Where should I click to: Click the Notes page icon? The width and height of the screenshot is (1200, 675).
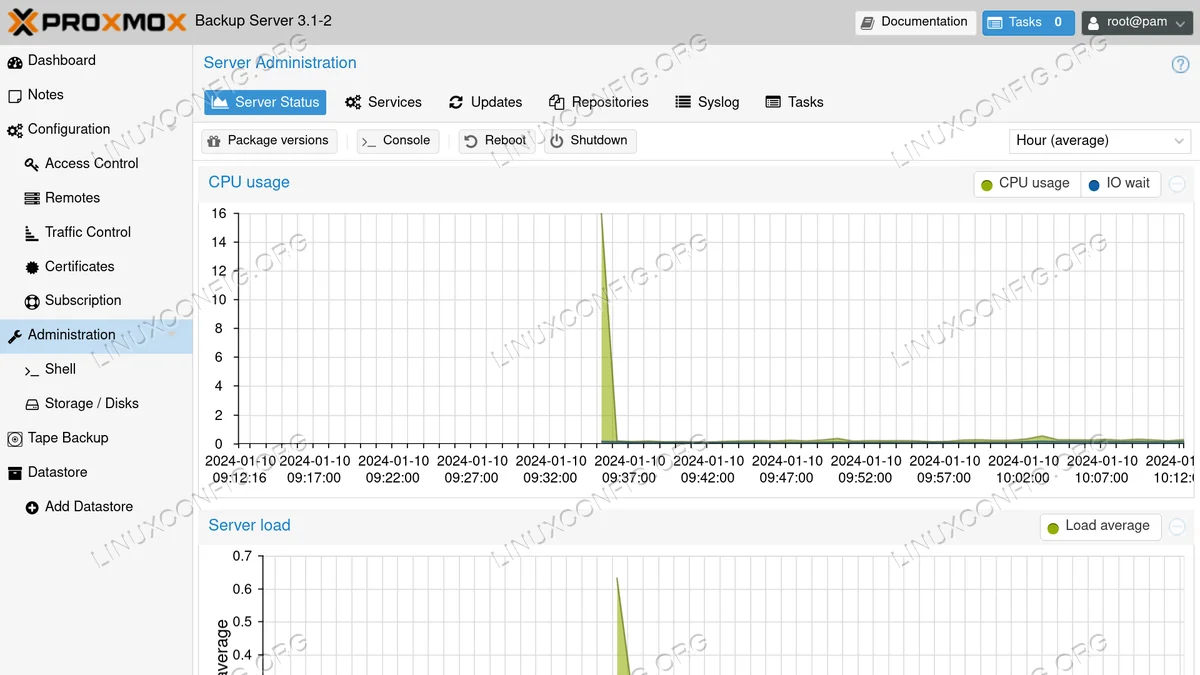click(x=15, y=96)
